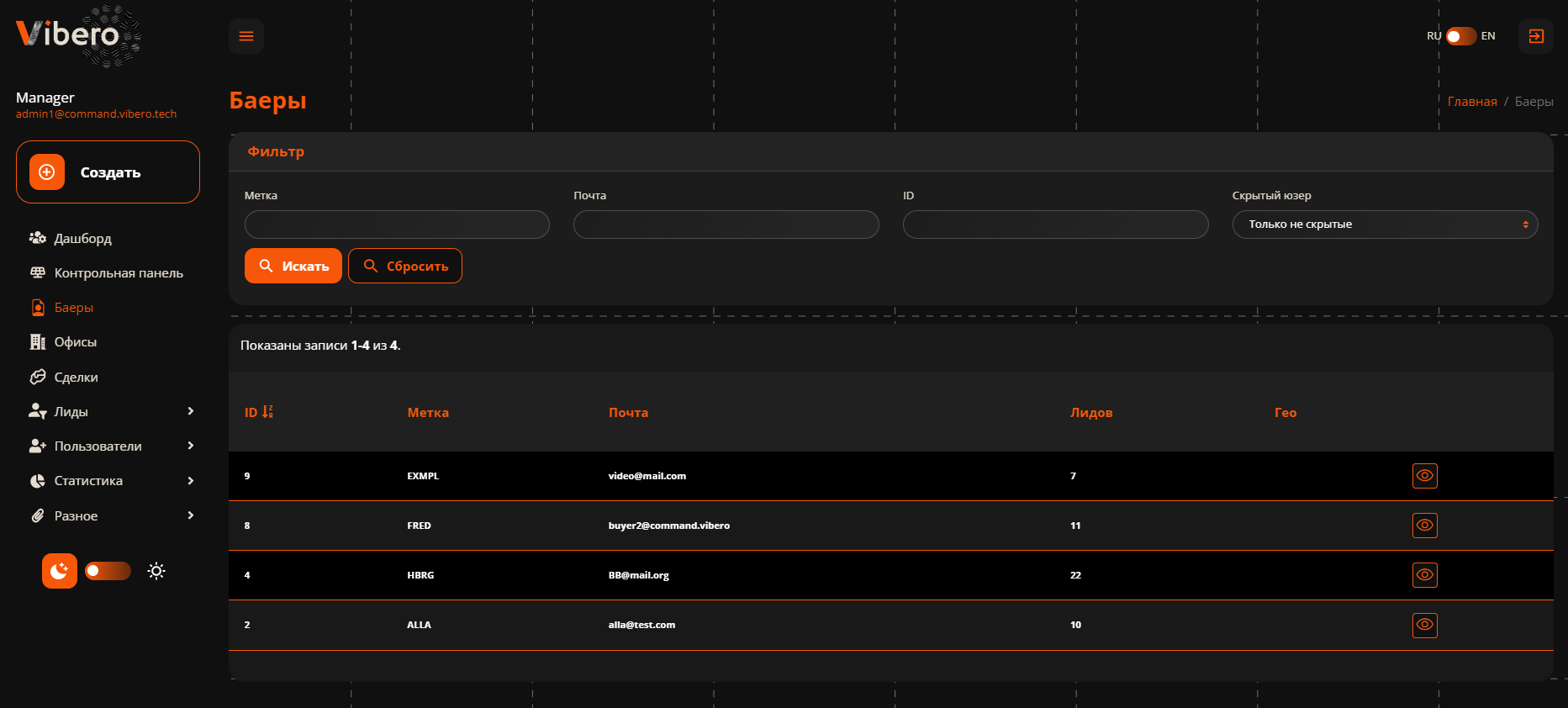This screenshot has height=708, width=1568.
Task: Click the Искать search button
Action: pyautogui.click(x=293, y=266)
